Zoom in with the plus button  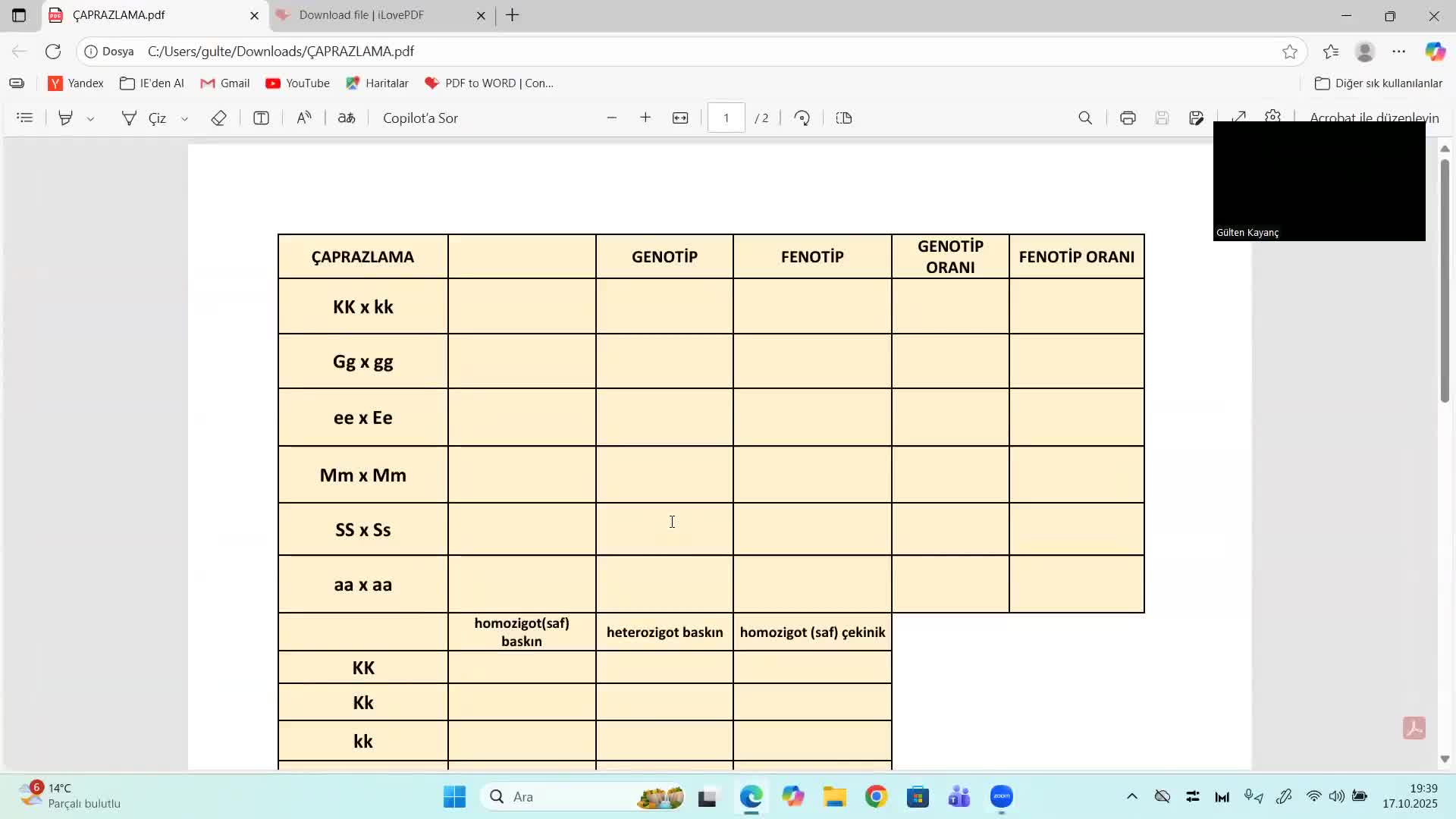pos(645,118)
